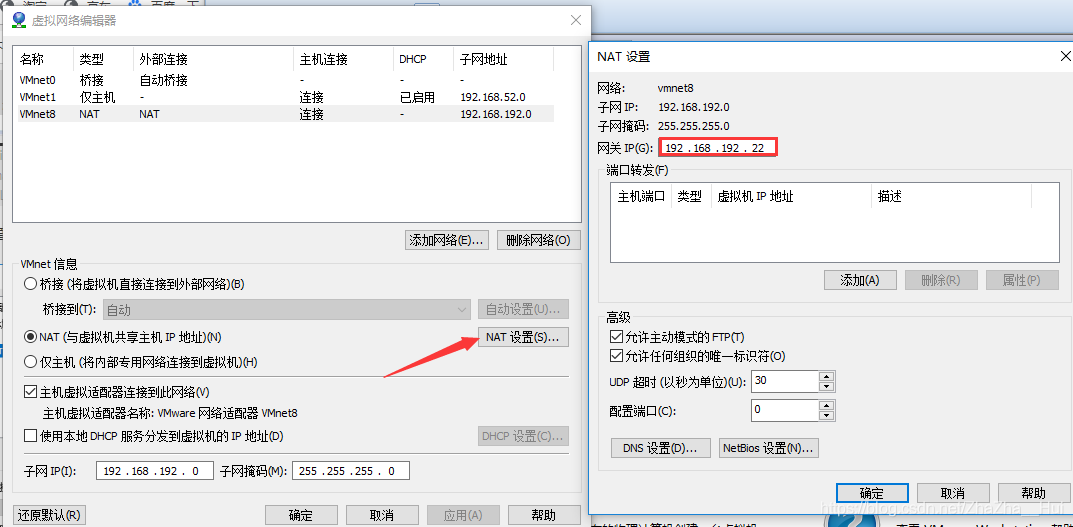The width and height of the screenshot is (1073, 527).
Task: Click subnet address 192.168.52.0 cell
Action: pyautogui.click(x=493, y=97)
